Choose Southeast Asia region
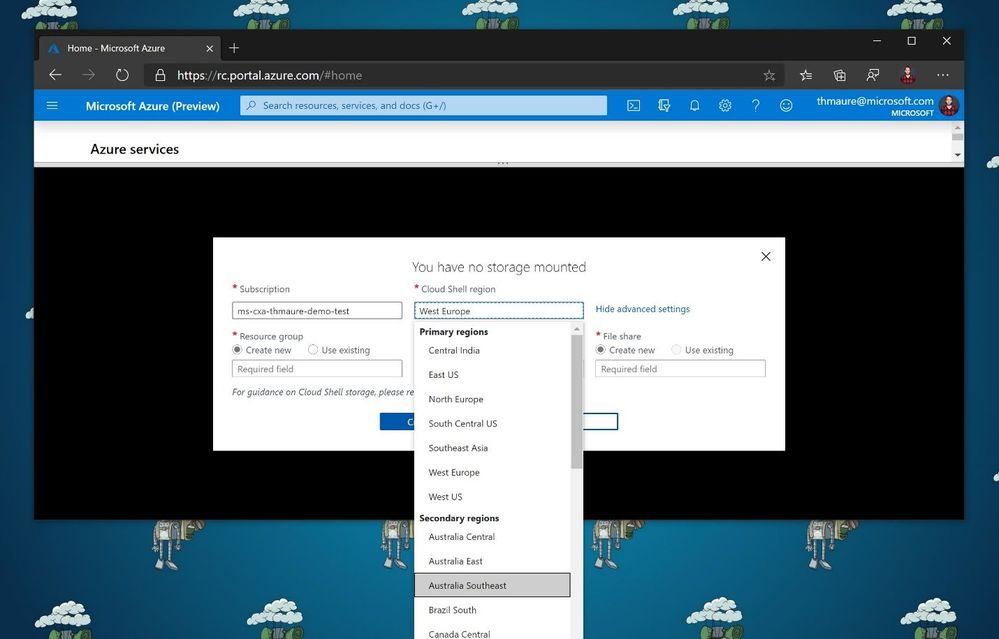Image resolution: width=999 pixels, height=639 pixels. pyautogui.click(x=492, y=448)
